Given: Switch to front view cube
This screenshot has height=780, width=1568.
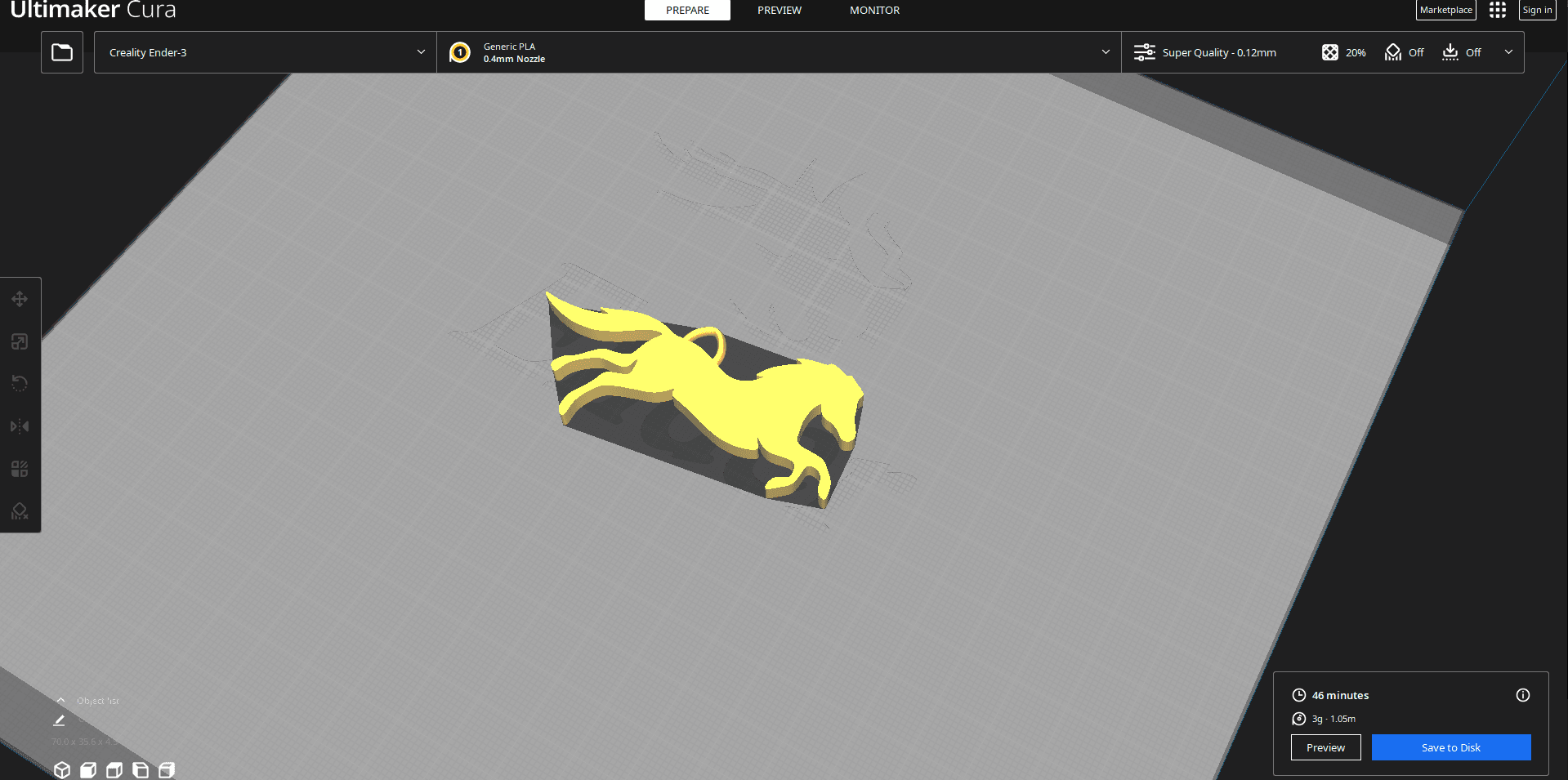Looking at the screenshot, I should 88,769.
